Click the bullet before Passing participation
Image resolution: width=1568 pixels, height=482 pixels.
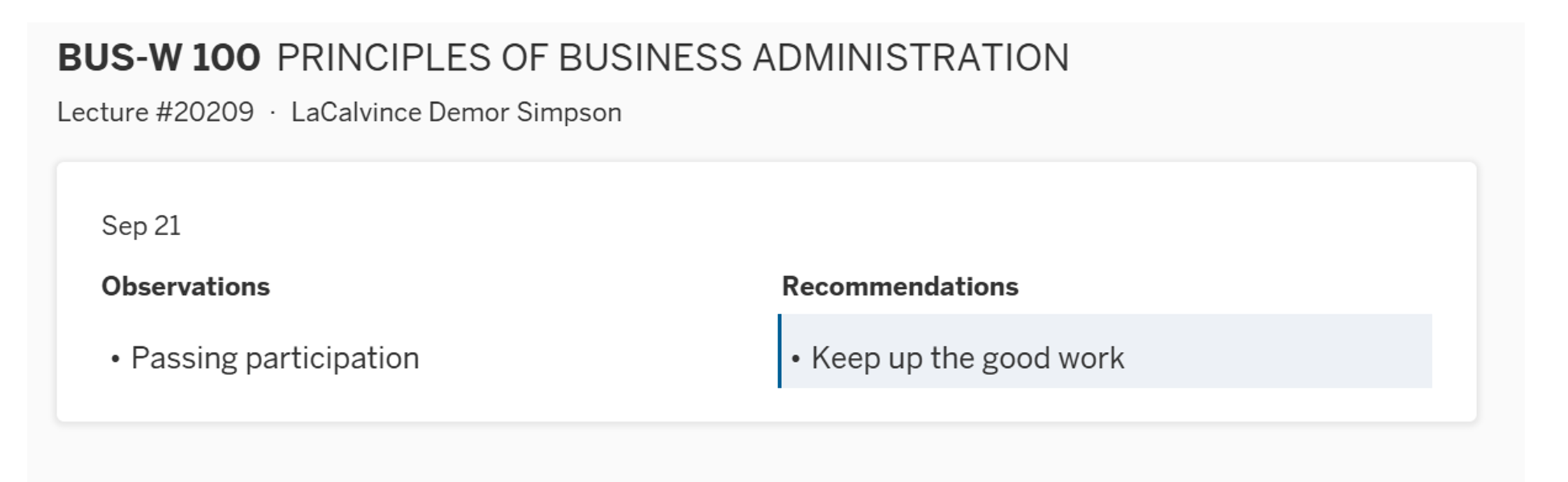pos(115,360)
